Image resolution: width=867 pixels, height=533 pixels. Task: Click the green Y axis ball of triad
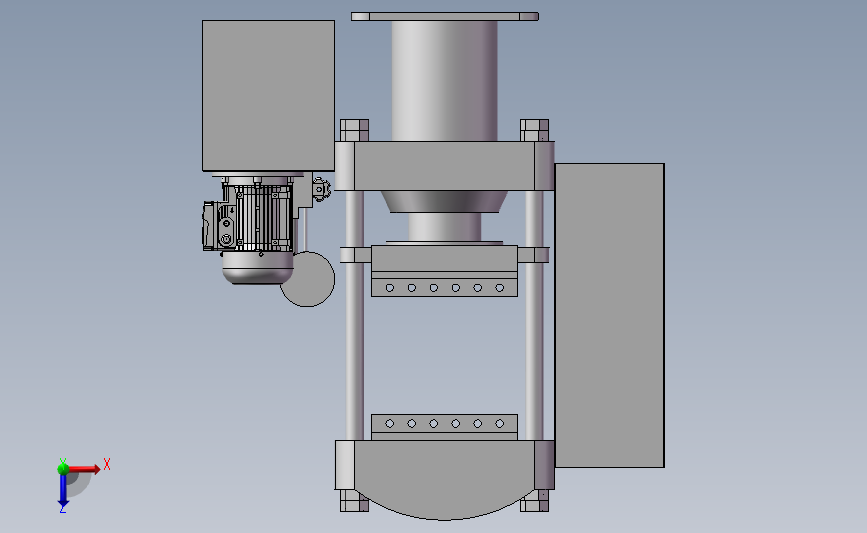point(63,469)
